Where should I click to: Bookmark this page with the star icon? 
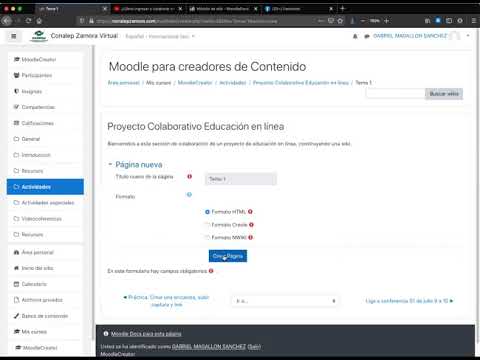(x=340, y=21)
